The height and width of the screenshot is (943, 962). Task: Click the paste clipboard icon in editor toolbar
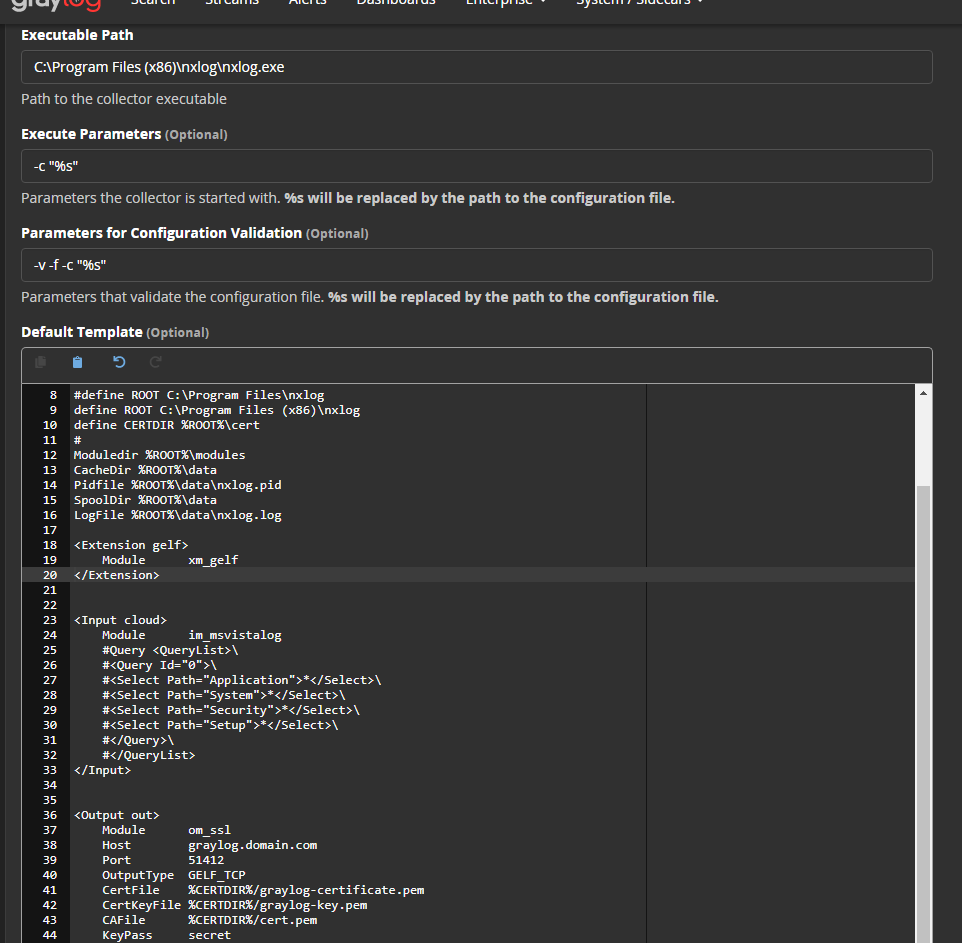click(77, 362)
